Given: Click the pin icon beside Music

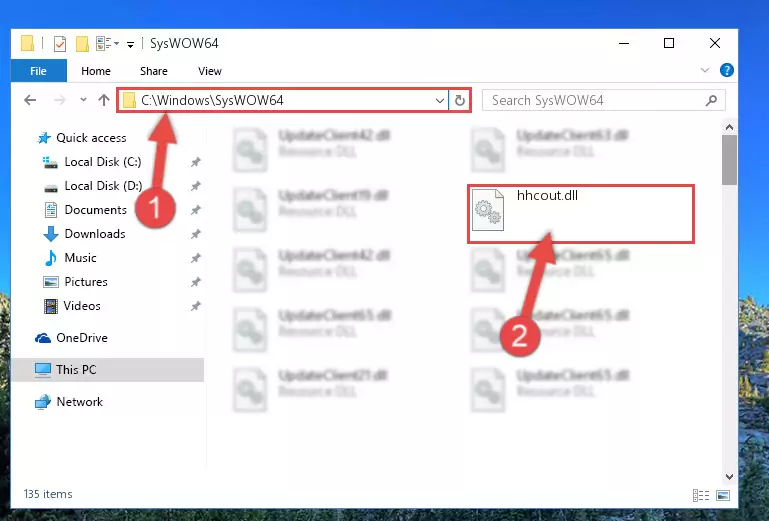Looking at the screenshot, I should [196, 258].
